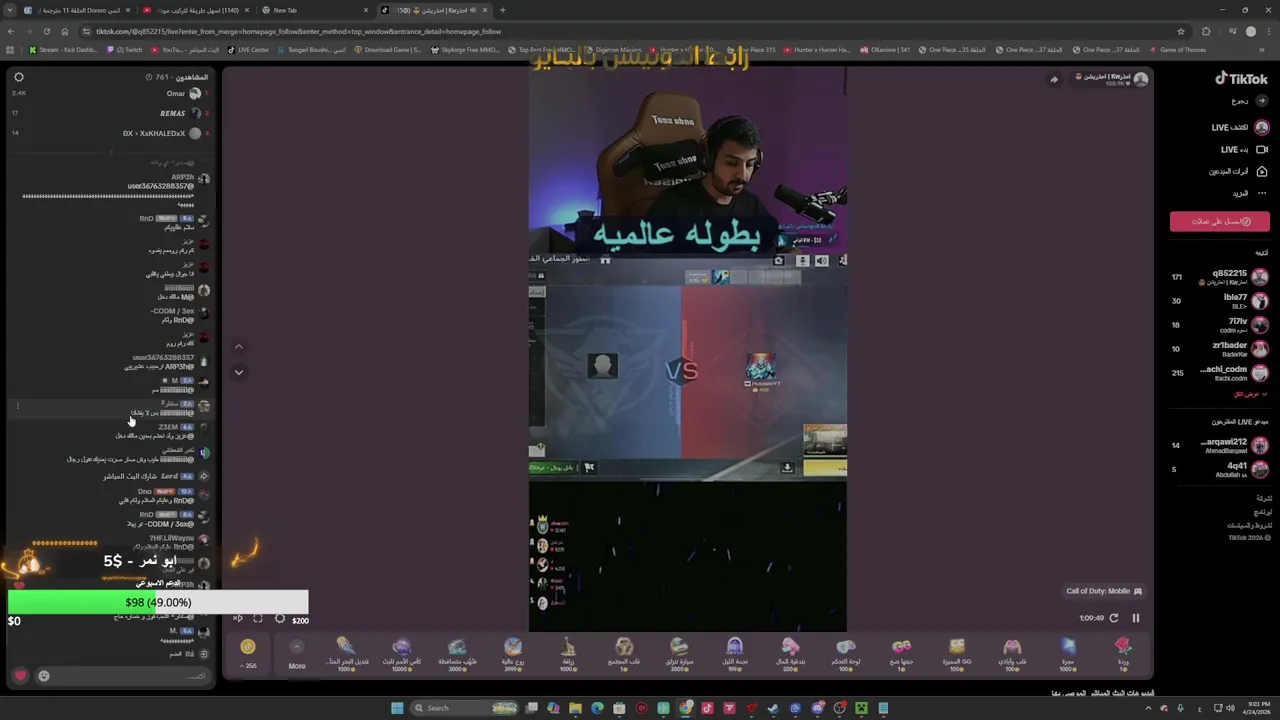Screen dimensions: 1280x720
Task: Send the community heart gift
Action: coord(624,653)
